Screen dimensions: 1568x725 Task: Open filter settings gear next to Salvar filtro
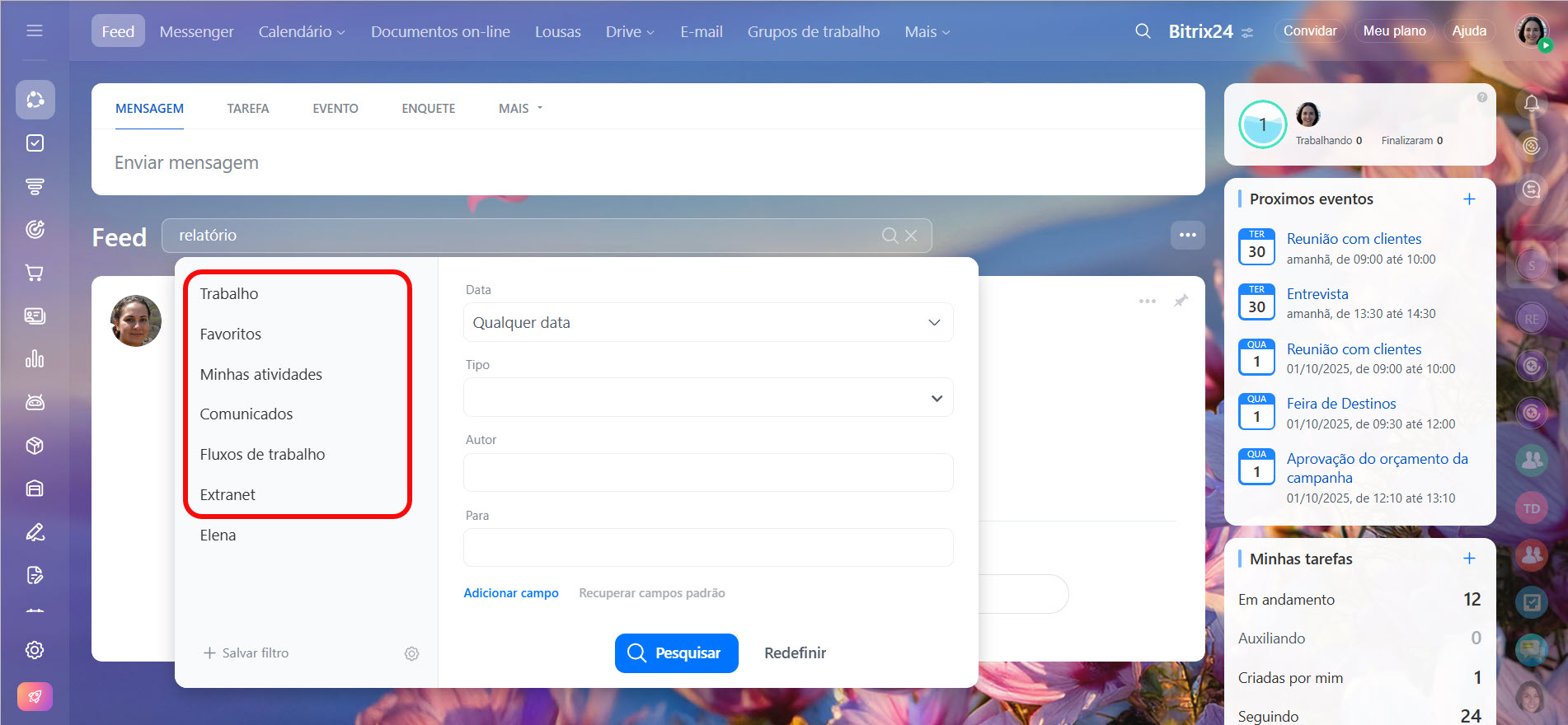coord(411,653)
